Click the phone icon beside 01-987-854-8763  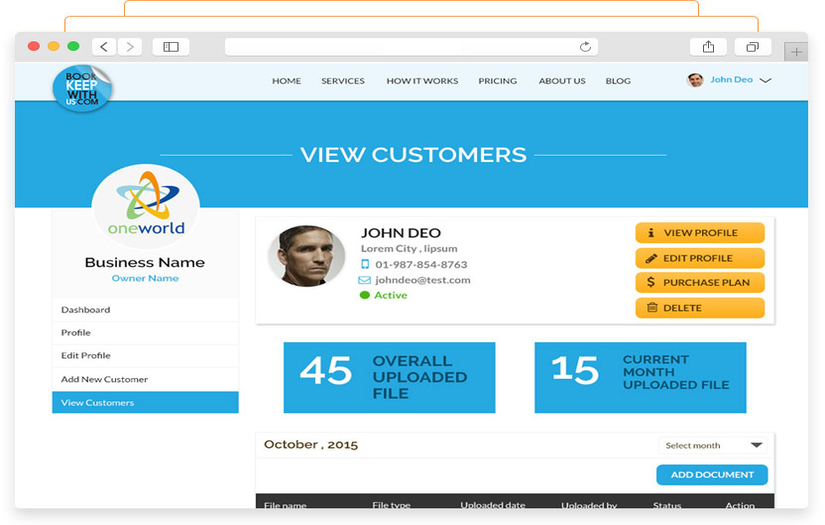point(365,264)
